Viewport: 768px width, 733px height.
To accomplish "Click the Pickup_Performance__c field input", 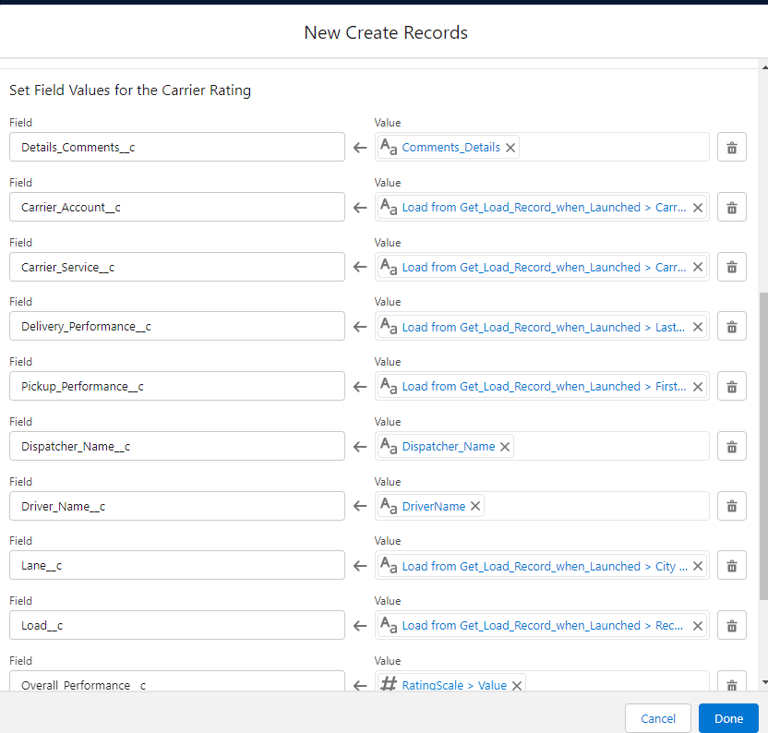I will click(177, 386).
